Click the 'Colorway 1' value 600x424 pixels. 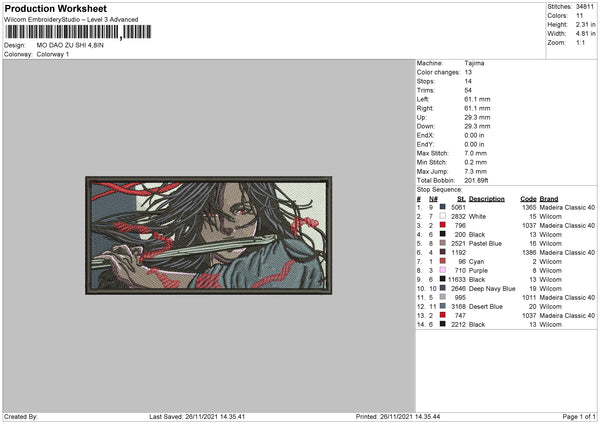click(53, 54)
